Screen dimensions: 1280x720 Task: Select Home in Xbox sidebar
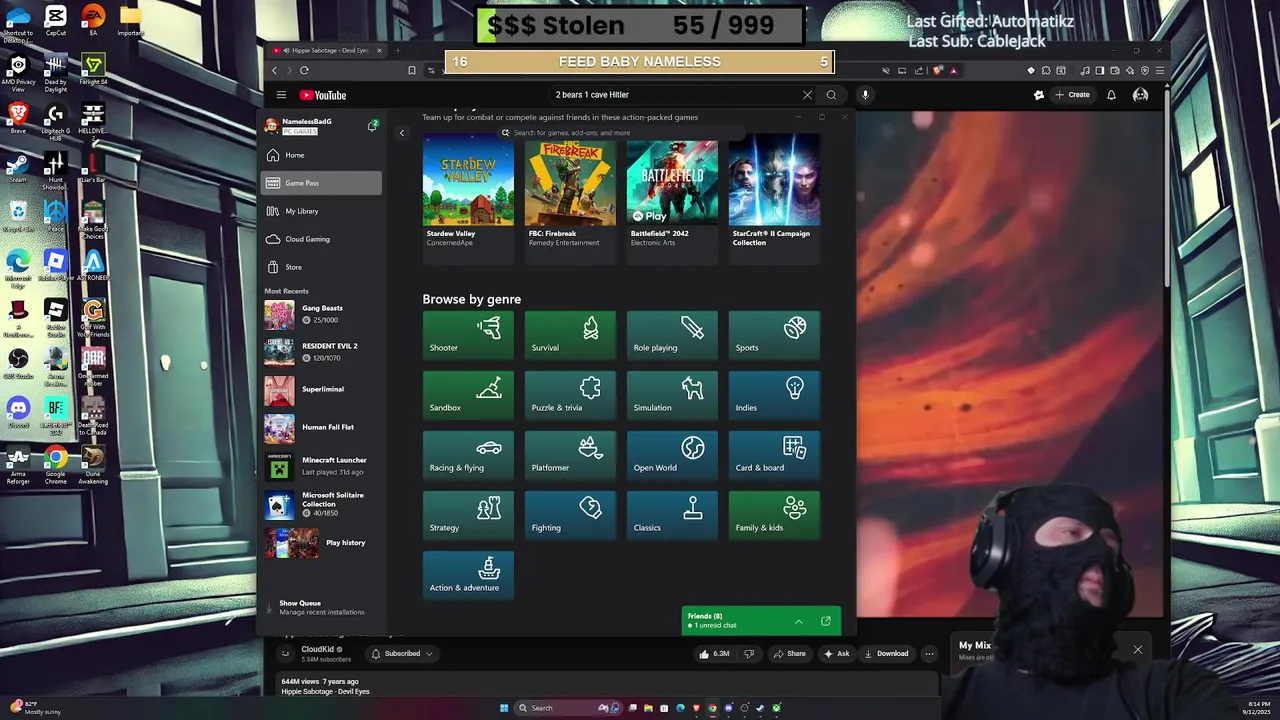coord(321,155)
